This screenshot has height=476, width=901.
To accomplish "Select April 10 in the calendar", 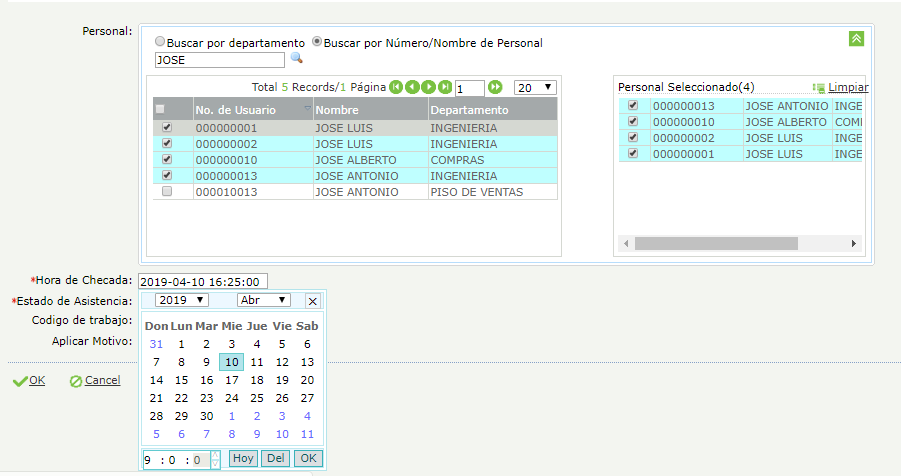I will point(232,362).
